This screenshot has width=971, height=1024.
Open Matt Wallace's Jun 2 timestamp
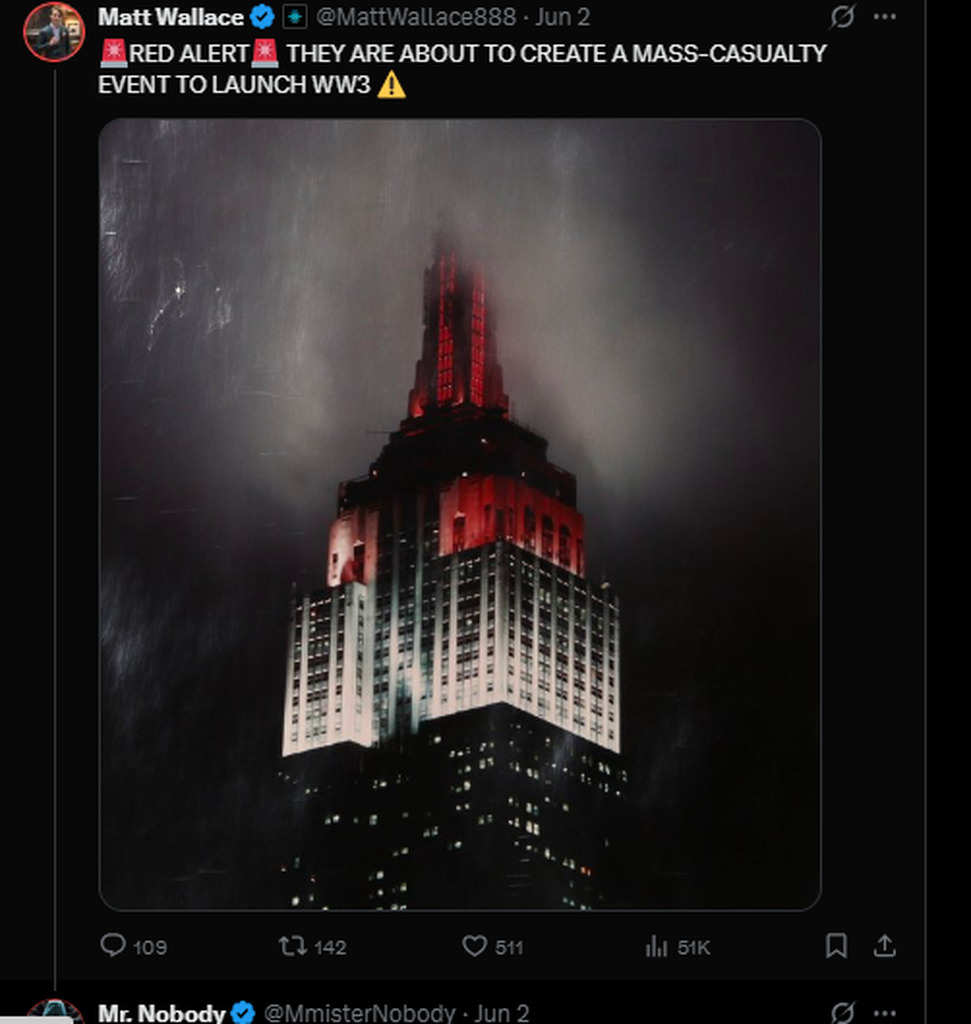click(562, 17)
